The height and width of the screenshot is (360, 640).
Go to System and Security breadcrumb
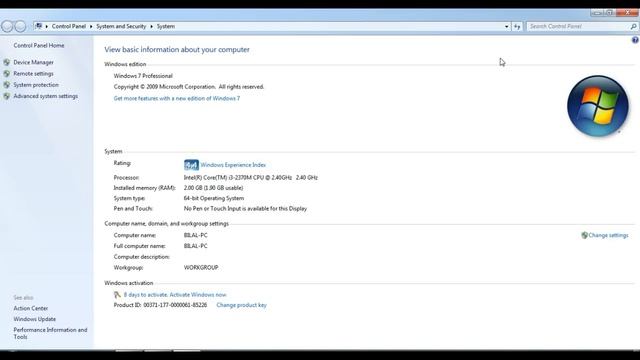121,26
